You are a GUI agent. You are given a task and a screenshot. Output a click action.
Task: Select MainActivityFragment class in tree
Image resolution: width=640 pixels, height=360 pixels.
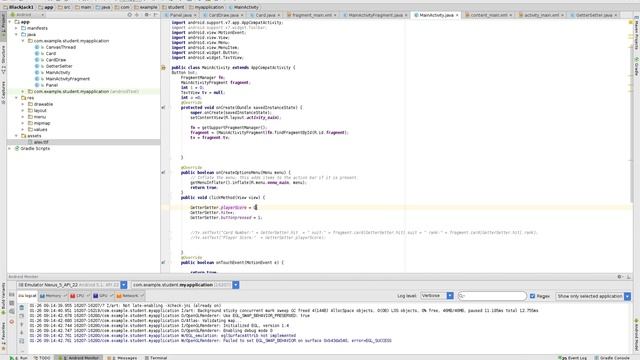67,79
